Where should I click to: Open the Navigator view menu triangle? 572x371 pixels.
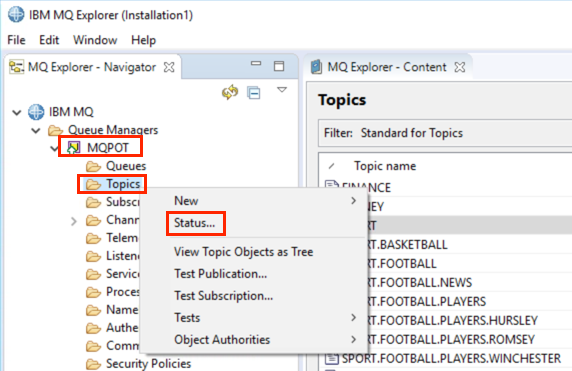click(x=282, y=90)
